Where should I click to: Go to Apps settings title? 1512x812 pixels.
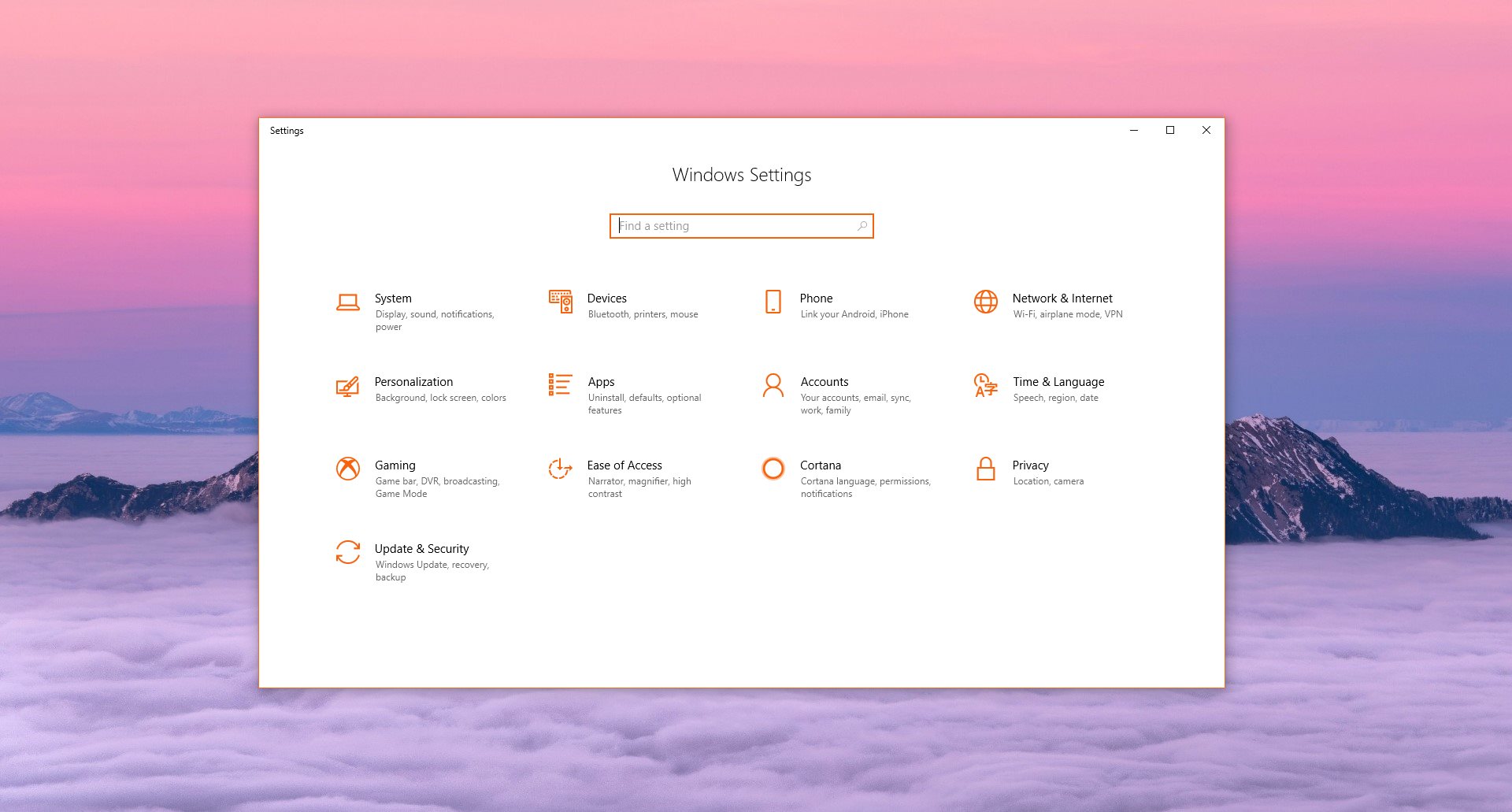coord(602,382)
